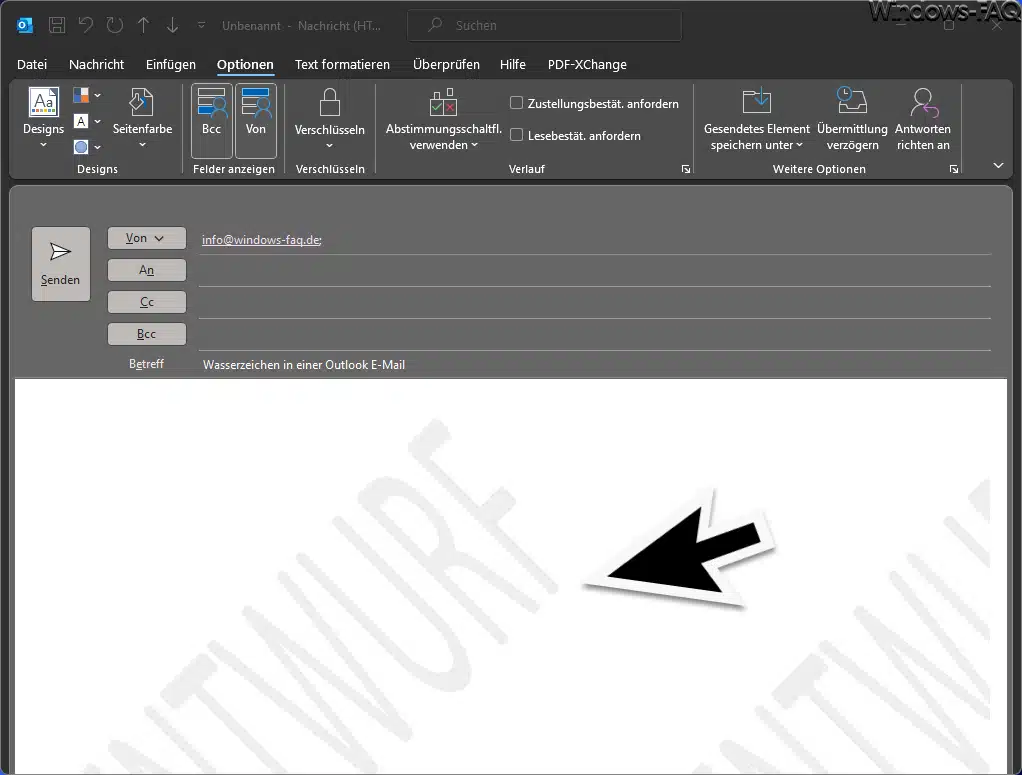Enable Lesebestät. anfordern checkbox
The image size is (1022, 775).
pos(516,135)
